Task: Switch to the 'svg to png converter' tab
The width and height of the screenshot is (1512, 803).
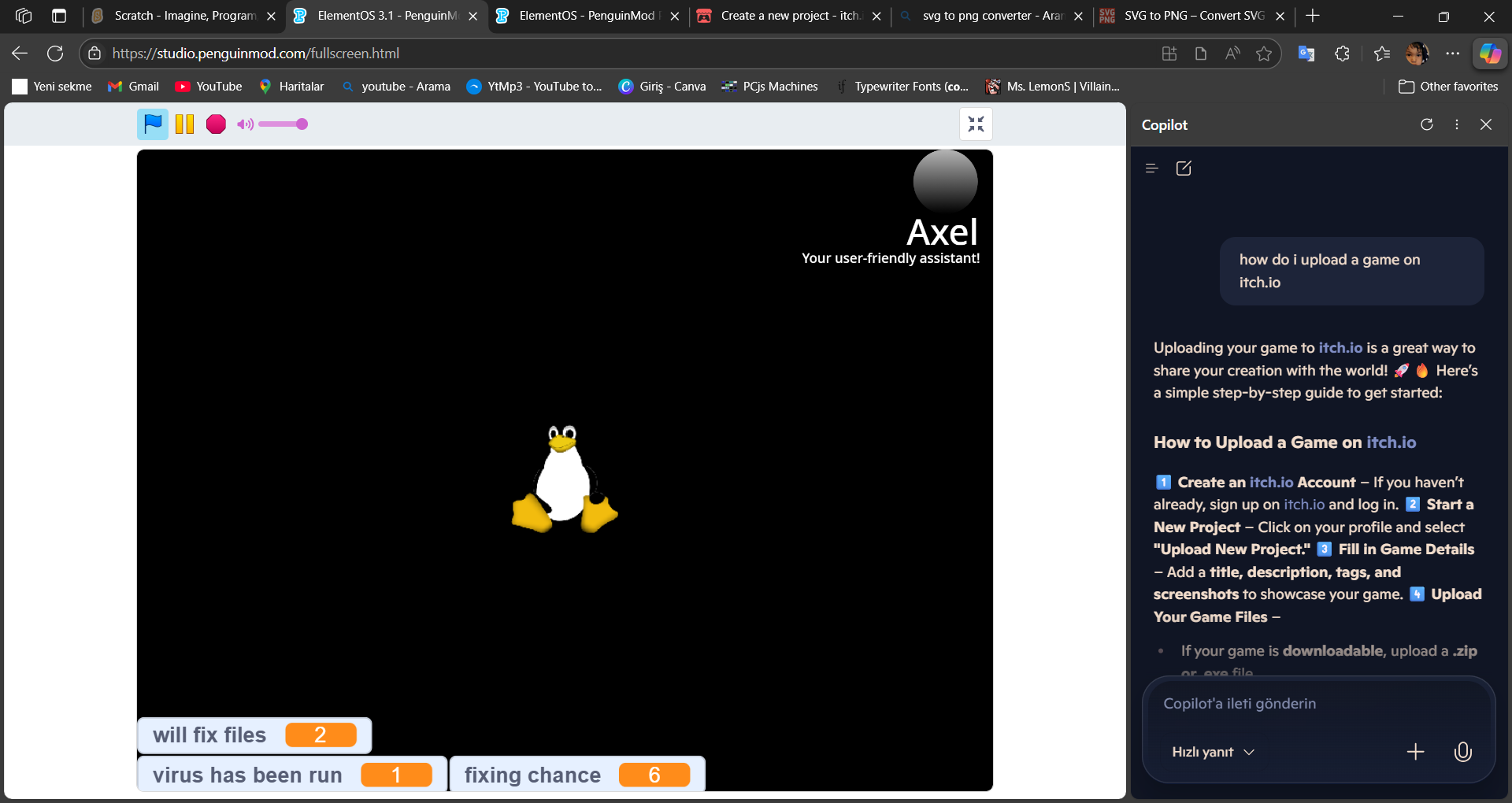Action: click(991, 16)
